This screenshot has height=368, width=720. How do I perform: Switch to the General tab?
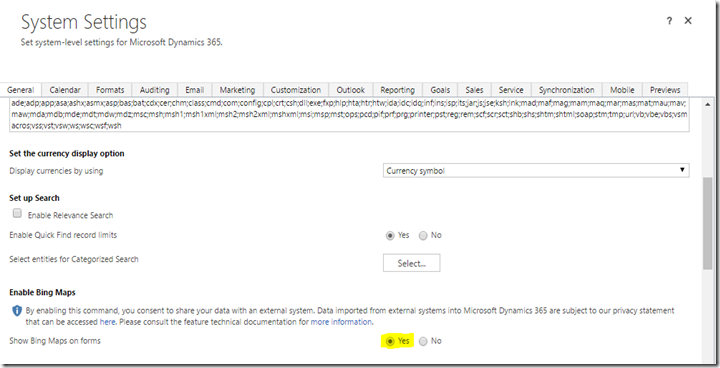21,90
